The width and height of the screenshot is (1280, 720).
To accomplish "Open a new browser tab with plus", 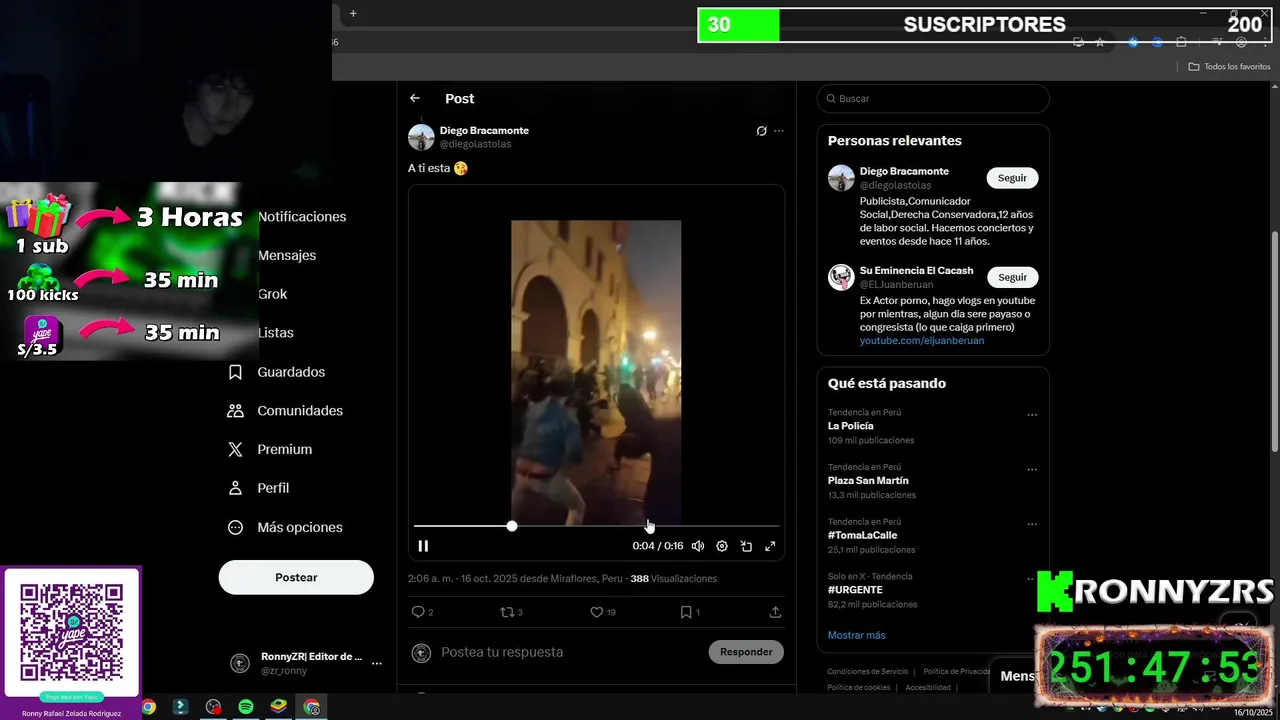I will pos(353,13).
